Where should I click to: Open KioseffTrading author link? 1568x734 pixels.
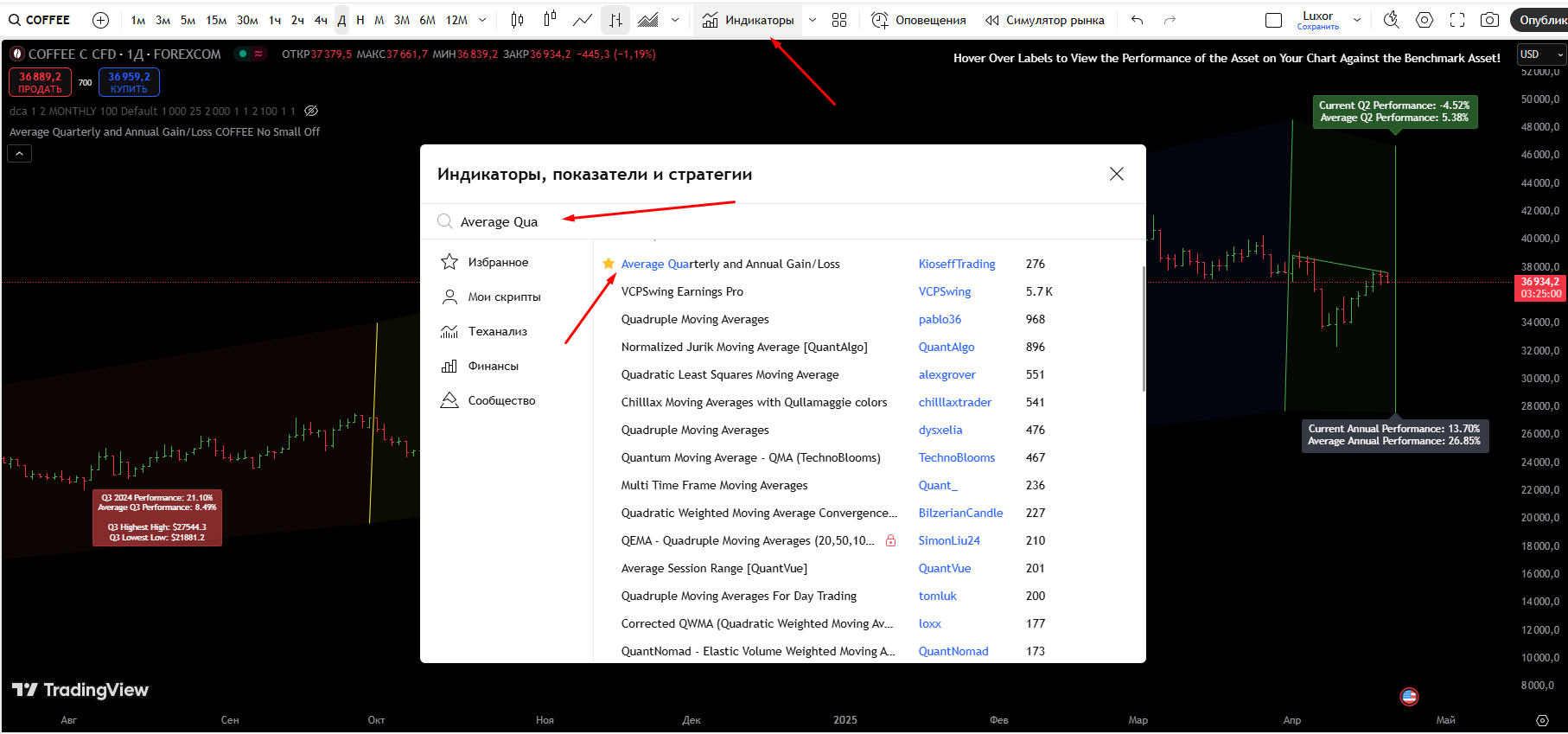point(957,264)
